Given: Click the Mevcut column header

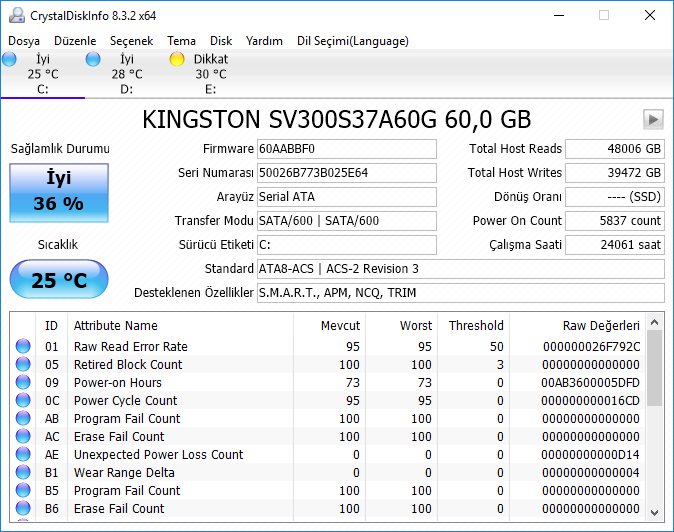Looking at the screenshot, I should click(x=330, y=326).
